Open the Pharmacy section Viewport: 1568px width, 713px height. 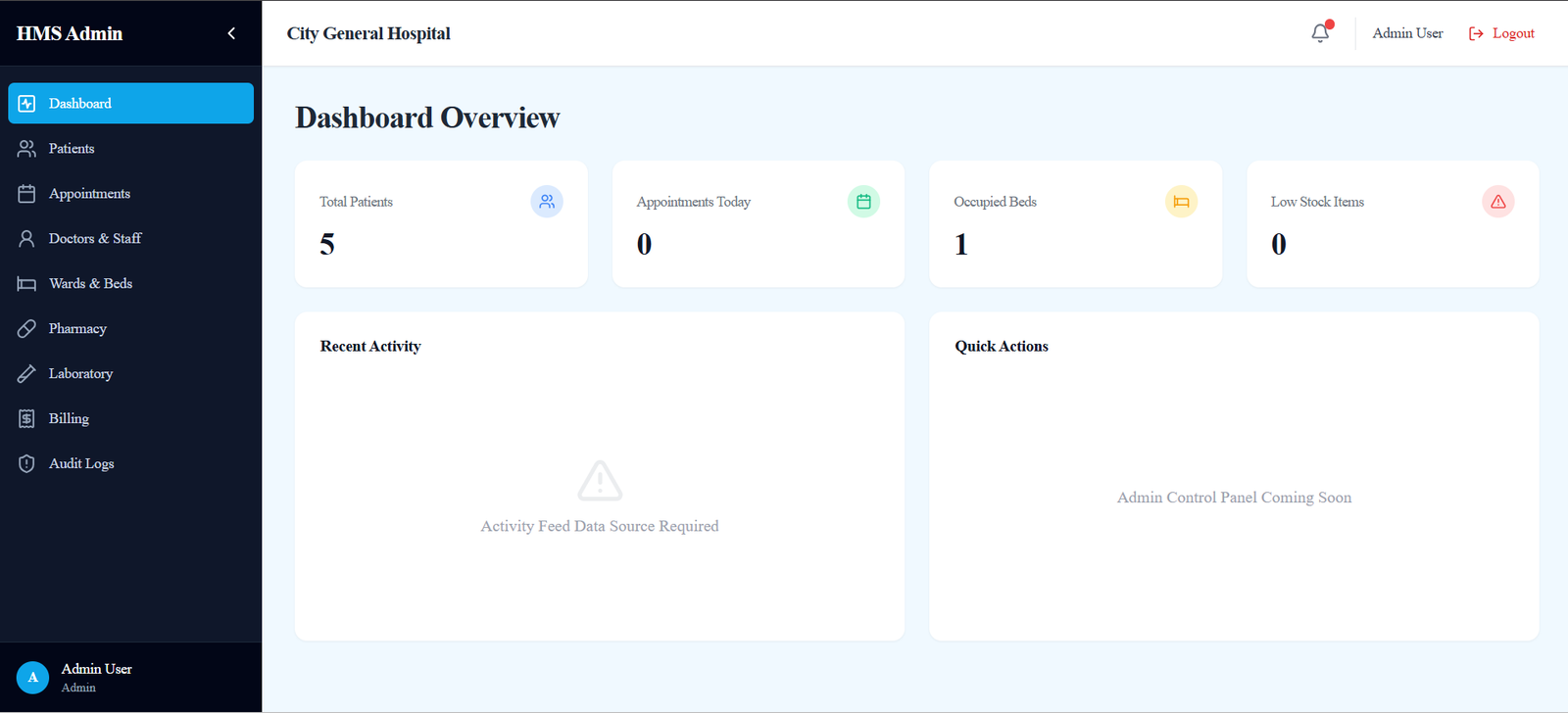coord(130,328)
